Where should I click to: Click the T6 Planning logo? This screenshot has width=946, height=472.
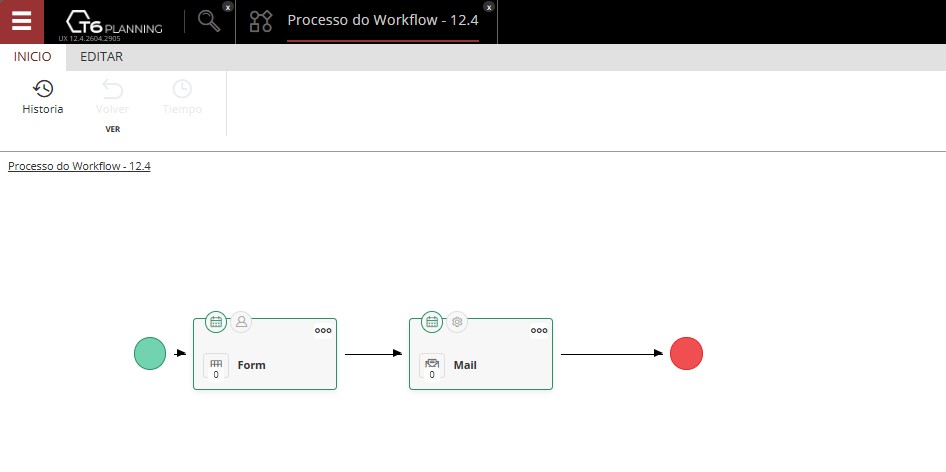point(113,23)
